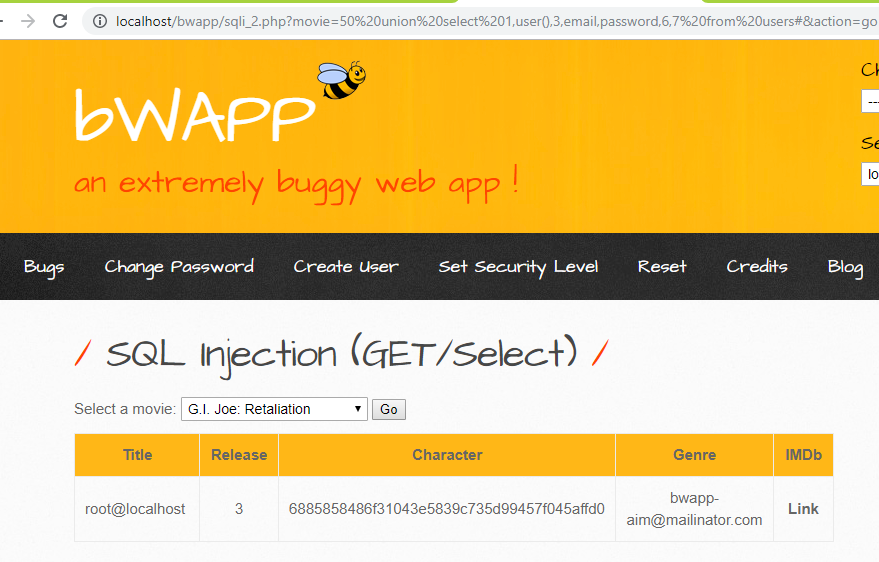Click the Go button
Viewport: 879px width, 562px height.
(388, 410)
